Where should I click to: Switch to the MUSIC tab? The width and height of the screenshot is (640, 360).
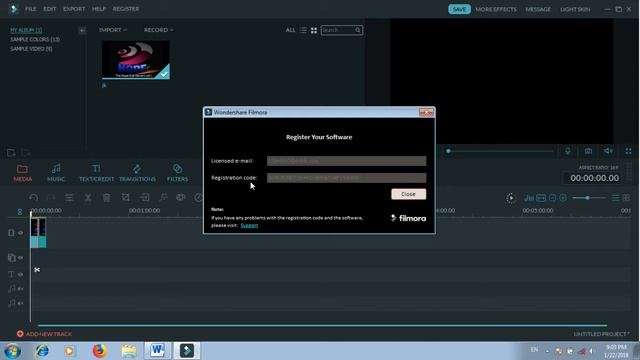coord(56,173)
